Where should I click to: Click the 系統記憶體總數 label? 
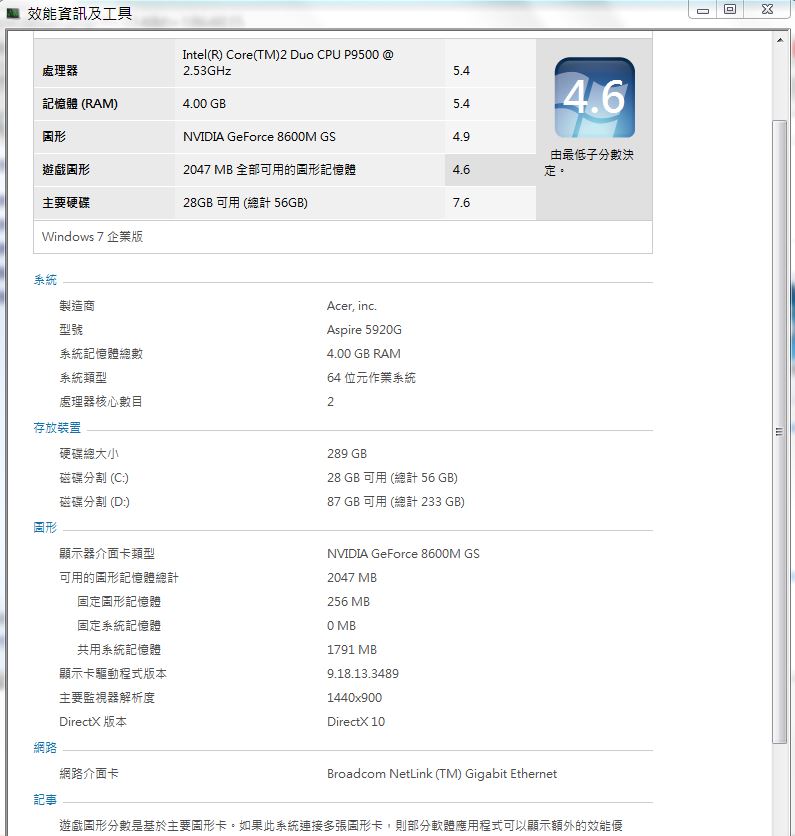(x=101, y=353)
